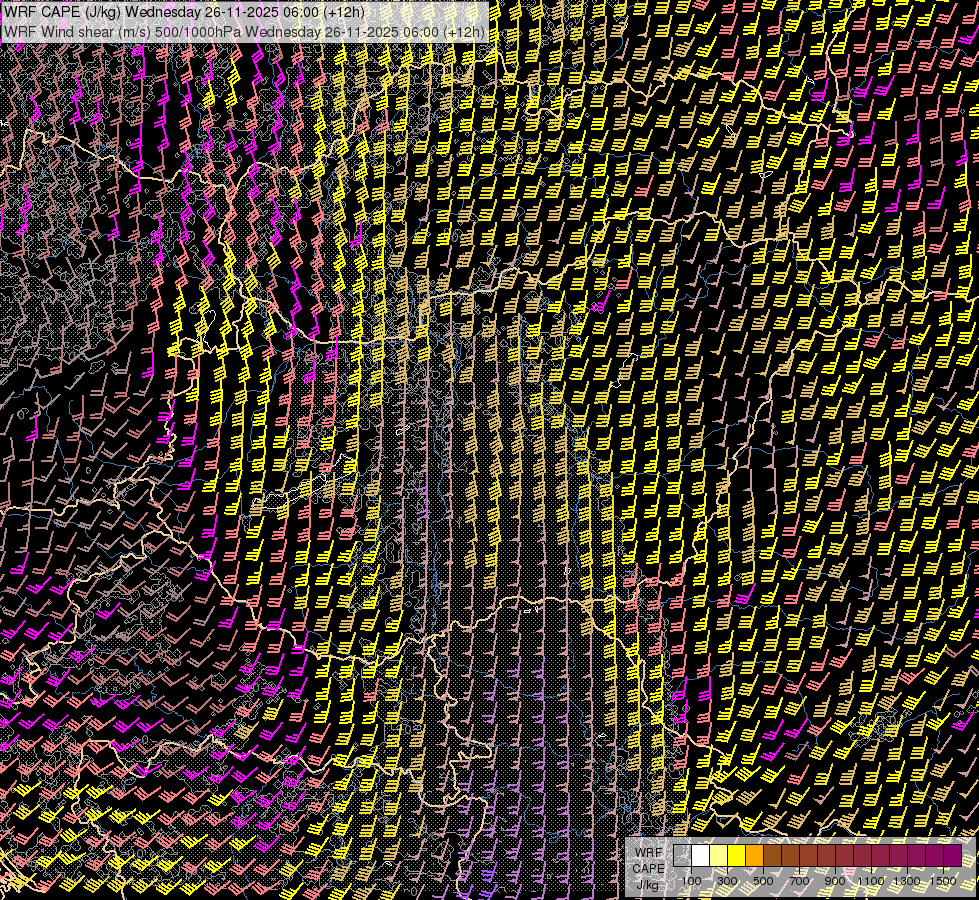Select the pale yellow CAPE legend swatch
This screenshot has height=900, width=979.
[x=719, y=855]
